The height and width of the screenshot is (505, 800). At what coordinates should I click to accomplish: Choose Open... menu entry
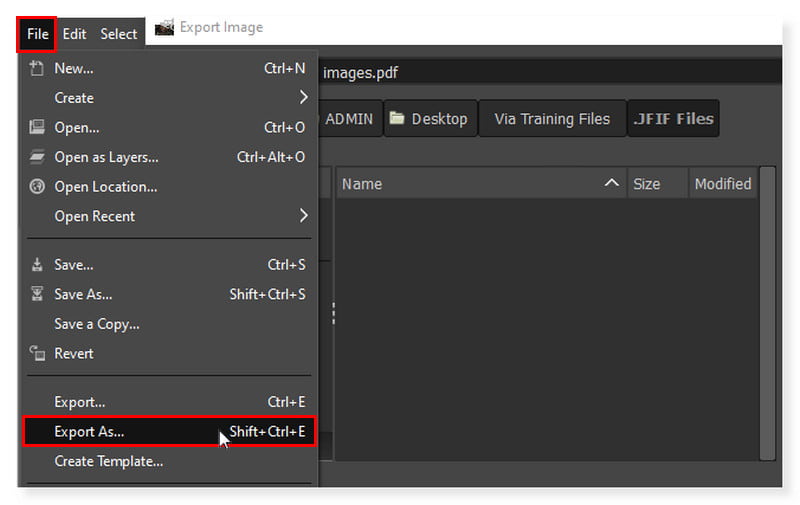click(x=168, y=127)
